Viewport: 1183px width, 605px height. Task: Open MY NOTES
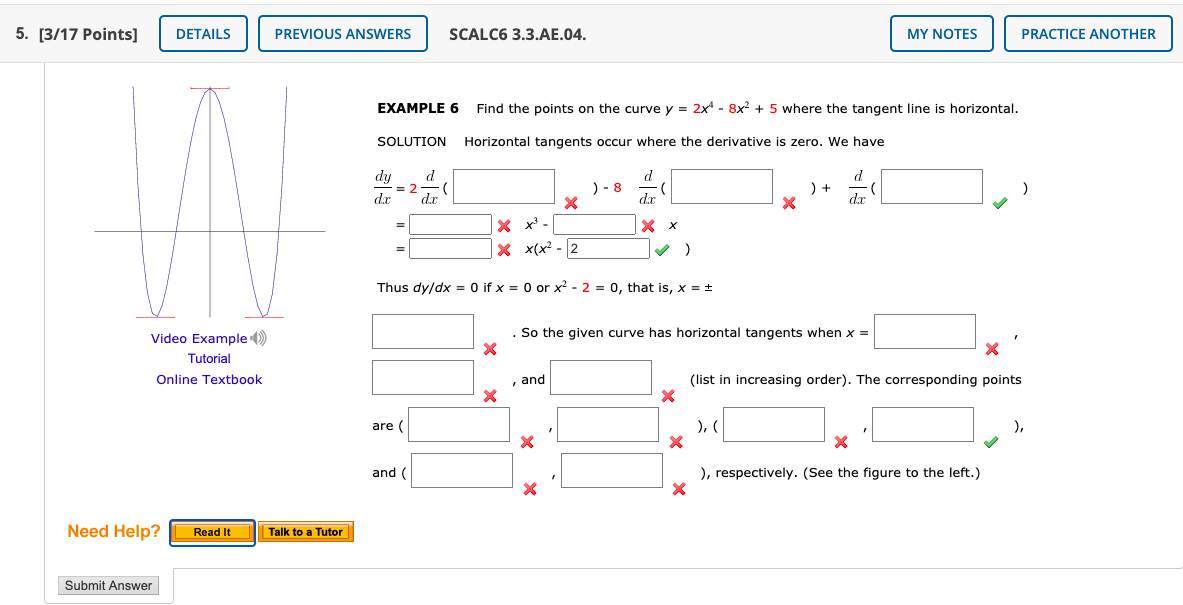pyautogui.click(x=941, y=33)
